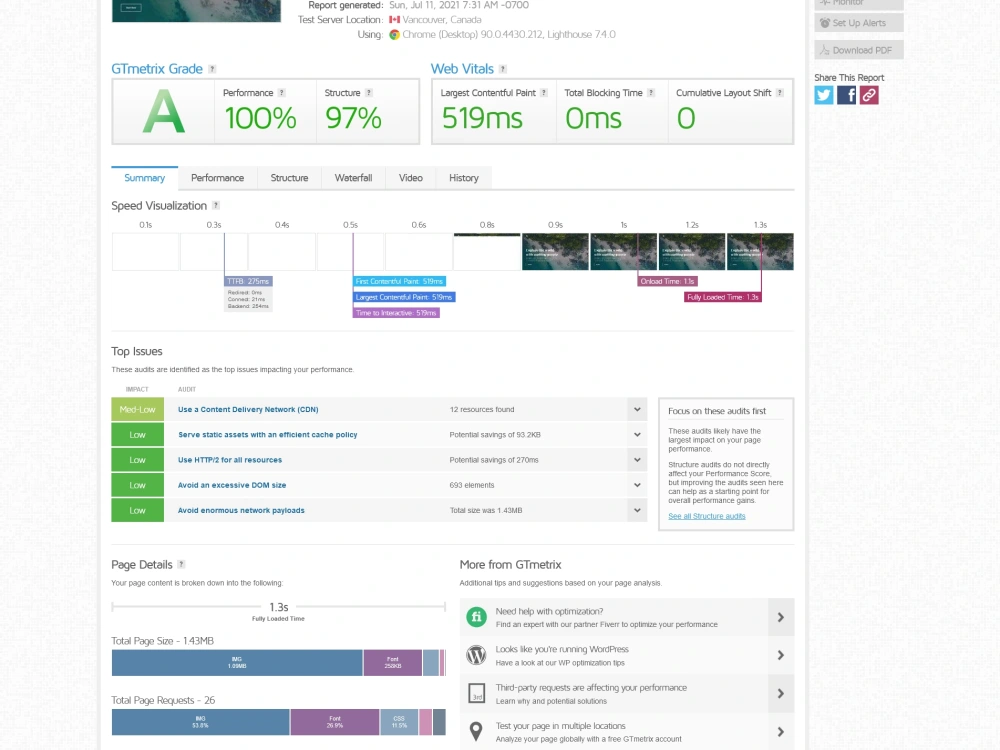This screenshot has height=750, width=1000.
Task: Open Performance score help icon
Action: click(281, 92)
